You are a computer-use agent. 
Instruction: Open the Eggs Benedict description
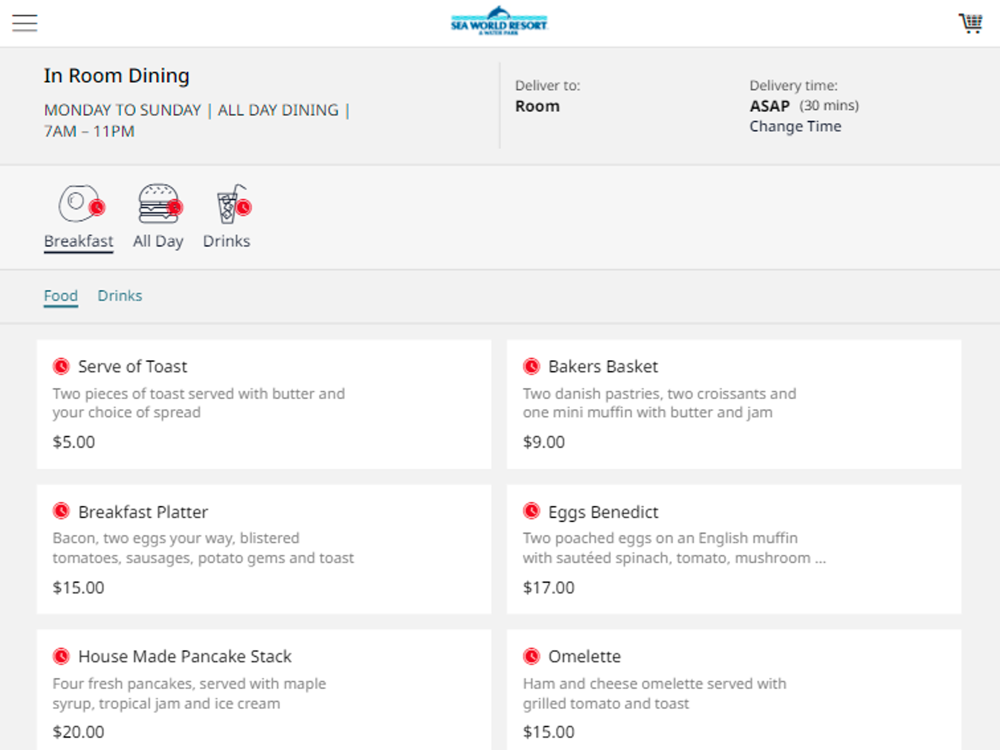(674, 548)
